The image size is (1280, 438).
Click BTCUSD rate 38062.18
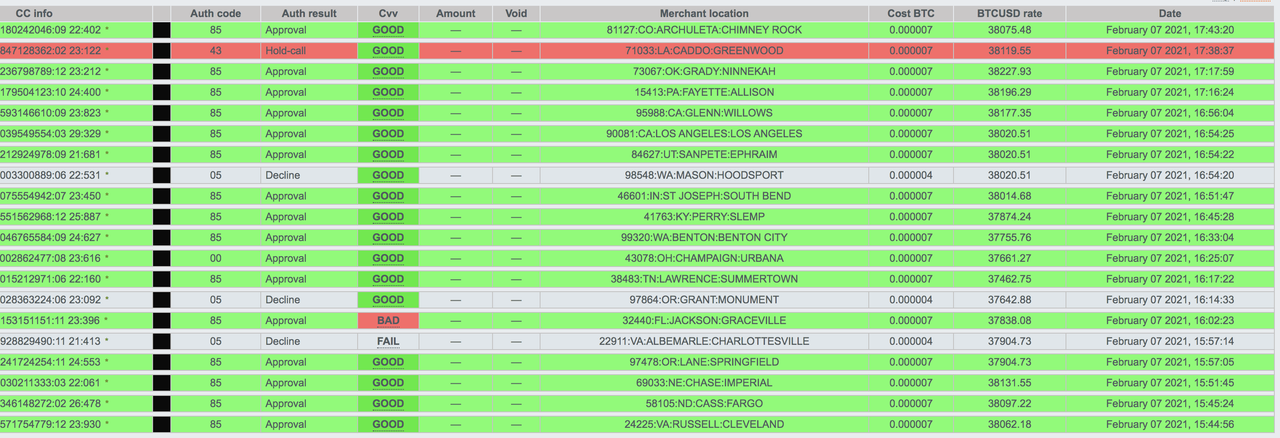1010,424
